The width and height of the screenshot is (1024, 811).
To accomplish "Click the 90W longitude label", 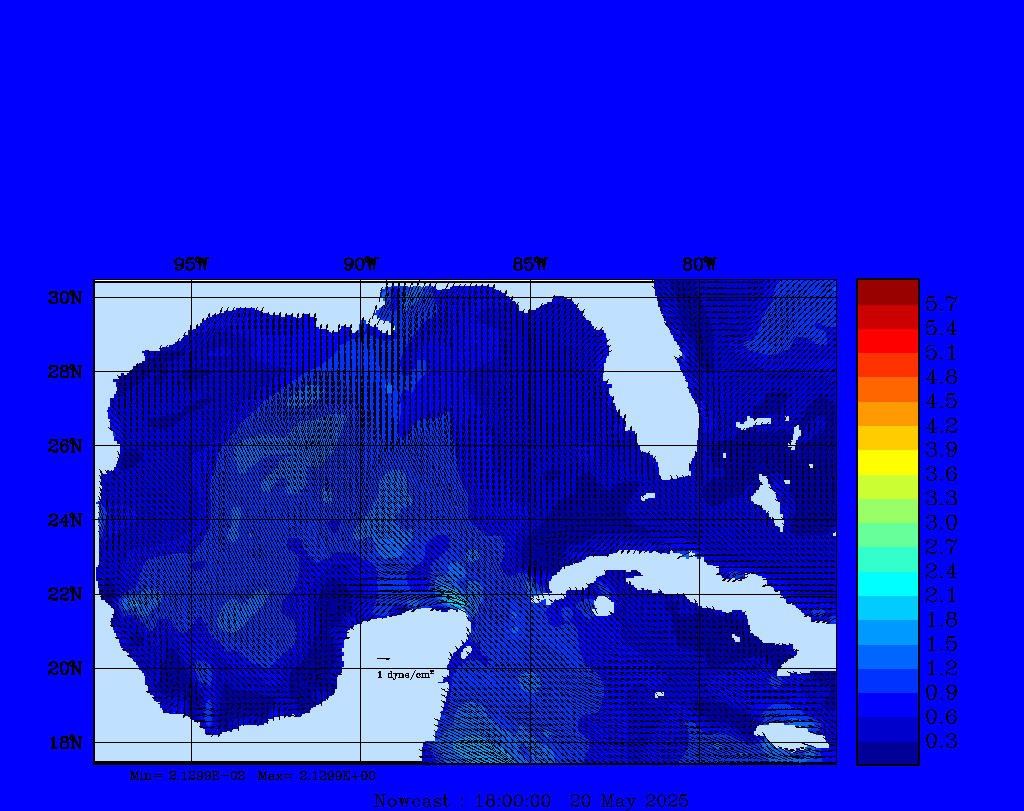I will (x=360, y=265).
